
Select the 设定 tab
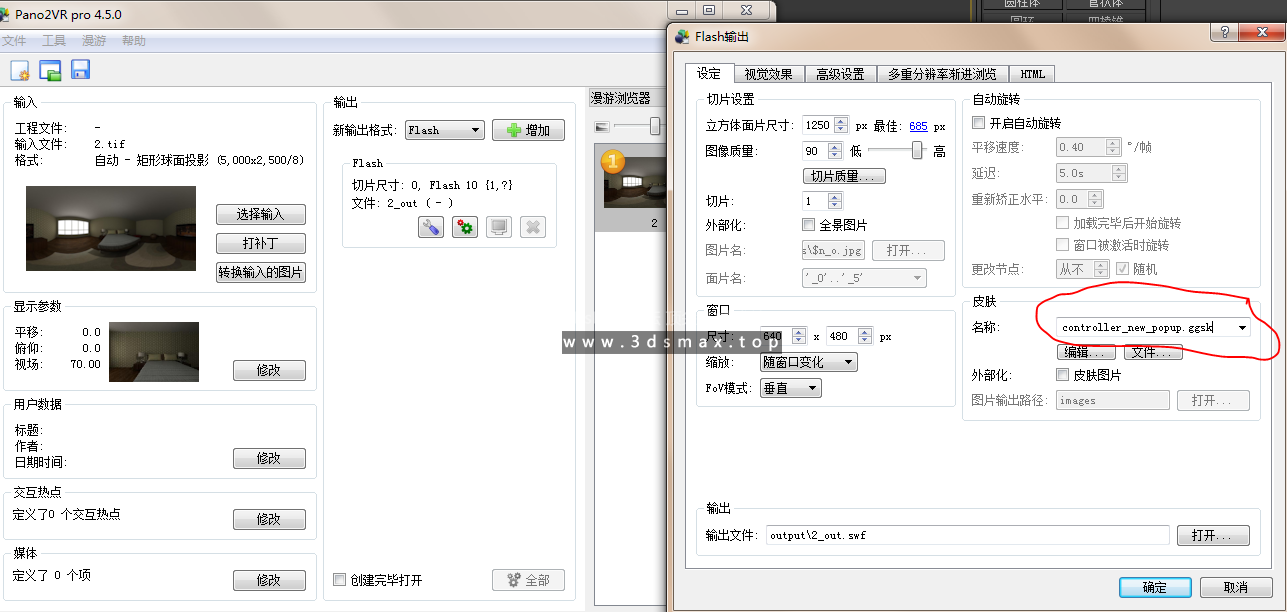point(709,73)
